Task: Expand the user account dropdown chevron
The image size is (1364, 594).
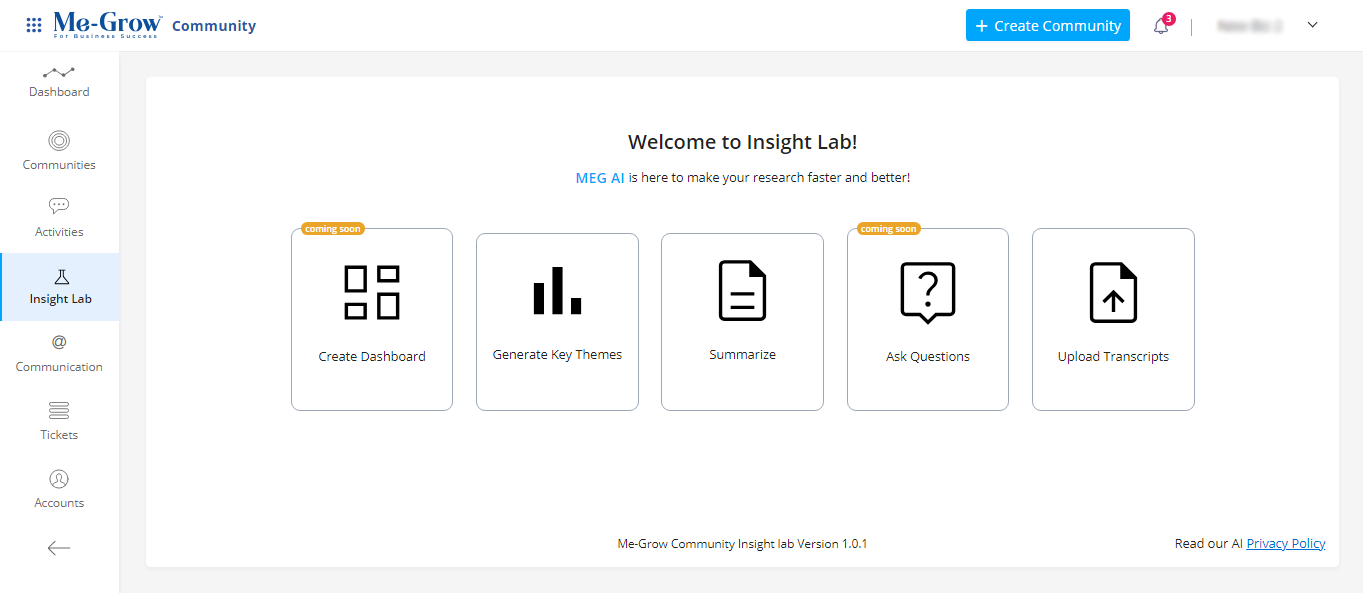Action: click(1312, 24)
